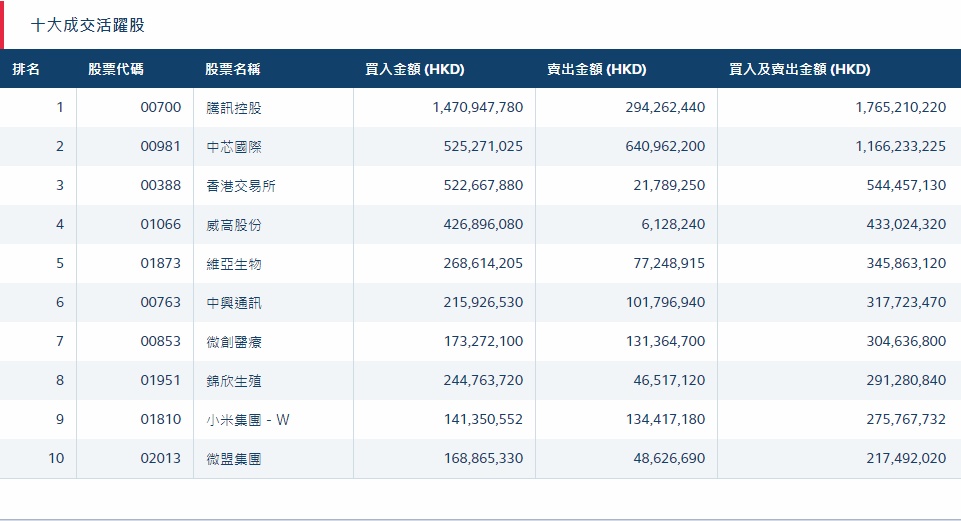Click stock name 香港交易所
This screenshot has height=521, width=961.
pyautogui.click(x=241, y=186)
